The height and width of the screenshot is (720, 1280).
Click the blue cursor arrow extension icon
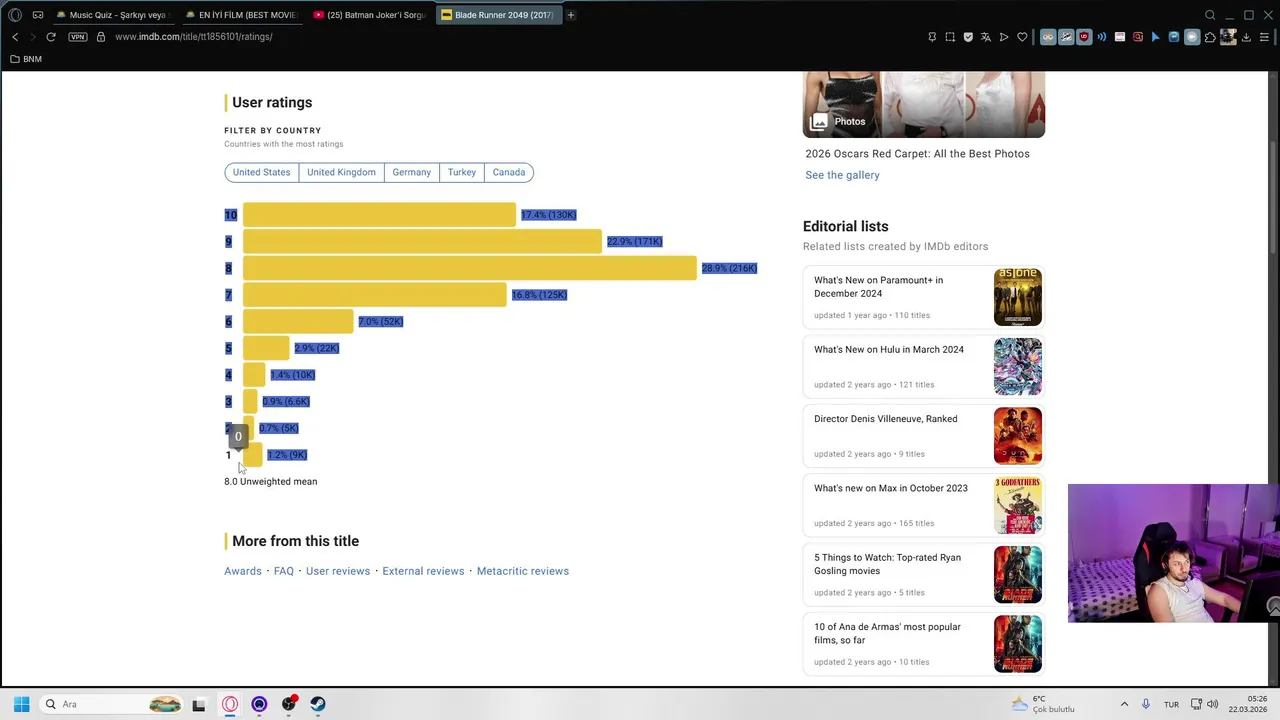coord(1156,37)
